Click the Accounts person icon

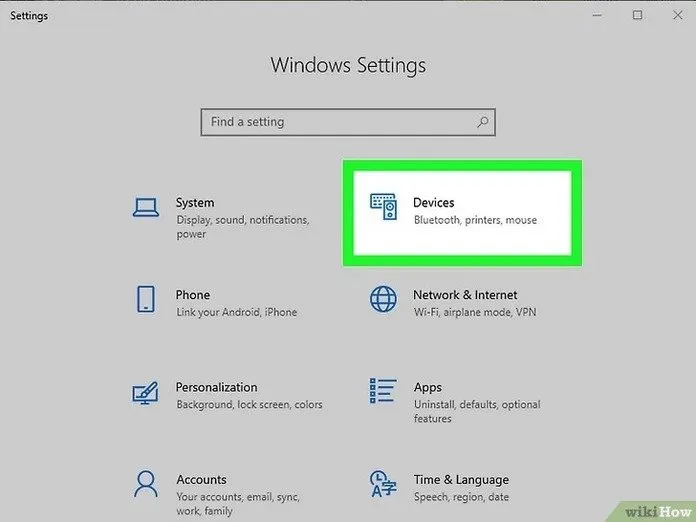click(146, 485)
